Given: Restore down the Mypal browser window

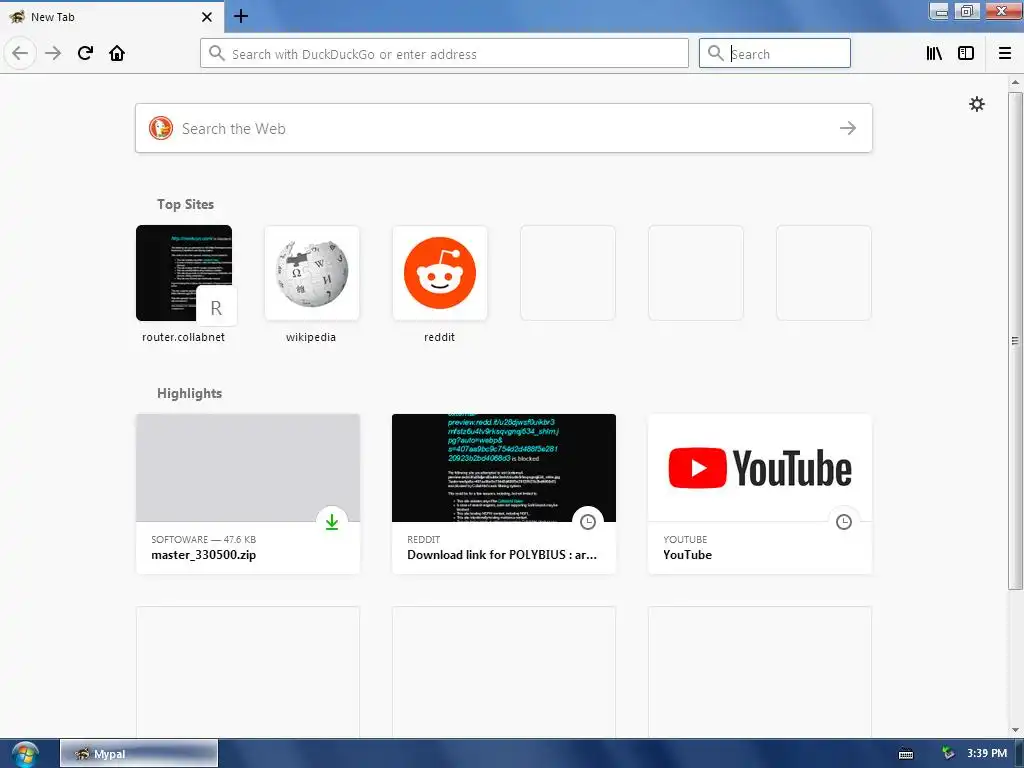Looking at the screenshot, I should pyautogui.click(x=967, y=11).
